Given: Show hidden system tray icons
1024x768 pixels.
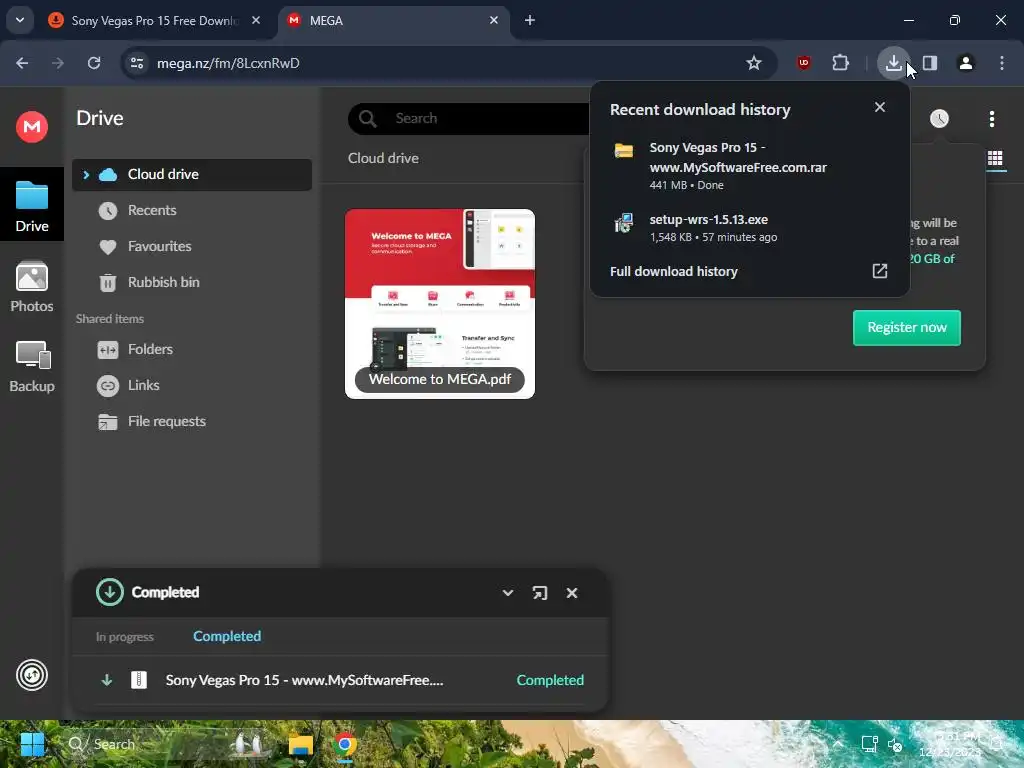Looking at the screenshot, I should 838,744.
